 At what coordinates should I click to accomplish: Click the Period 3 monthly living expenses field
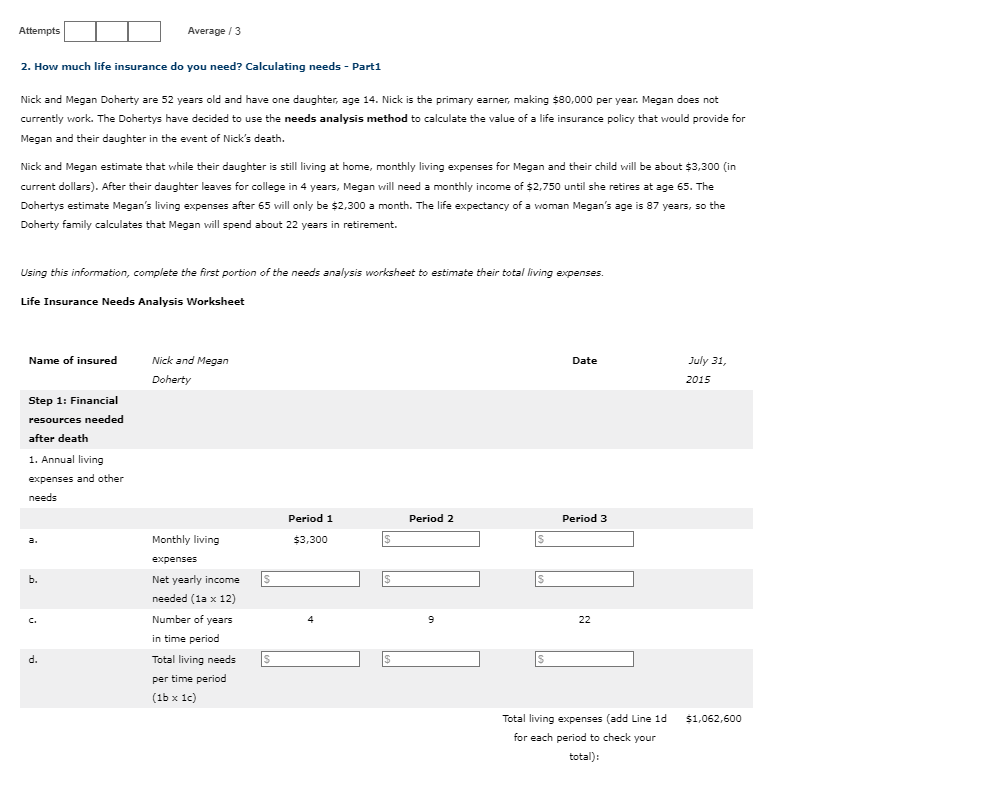click(x=584, y=538)
